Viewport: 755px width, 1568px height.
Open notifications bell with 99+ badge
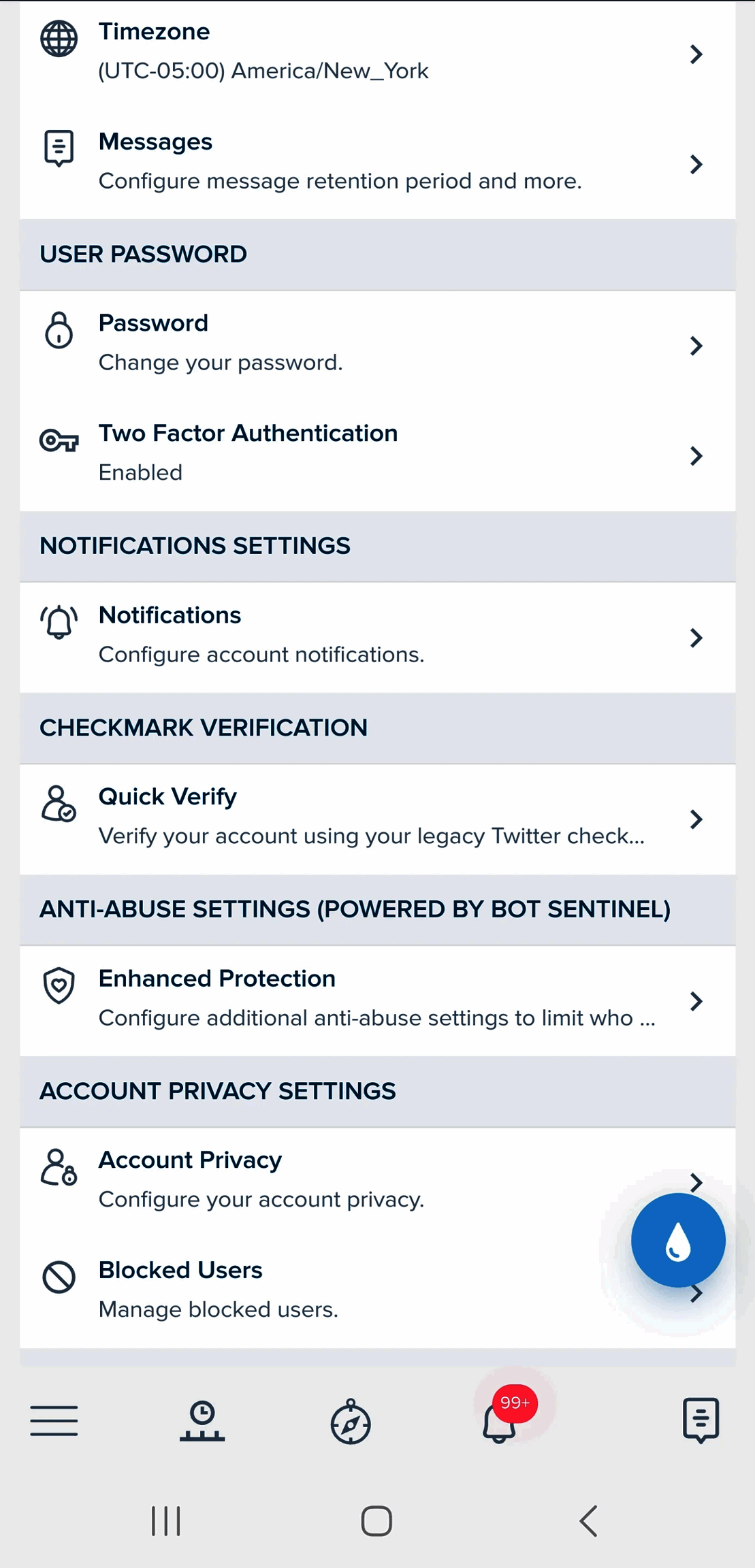pos(500,1421)
